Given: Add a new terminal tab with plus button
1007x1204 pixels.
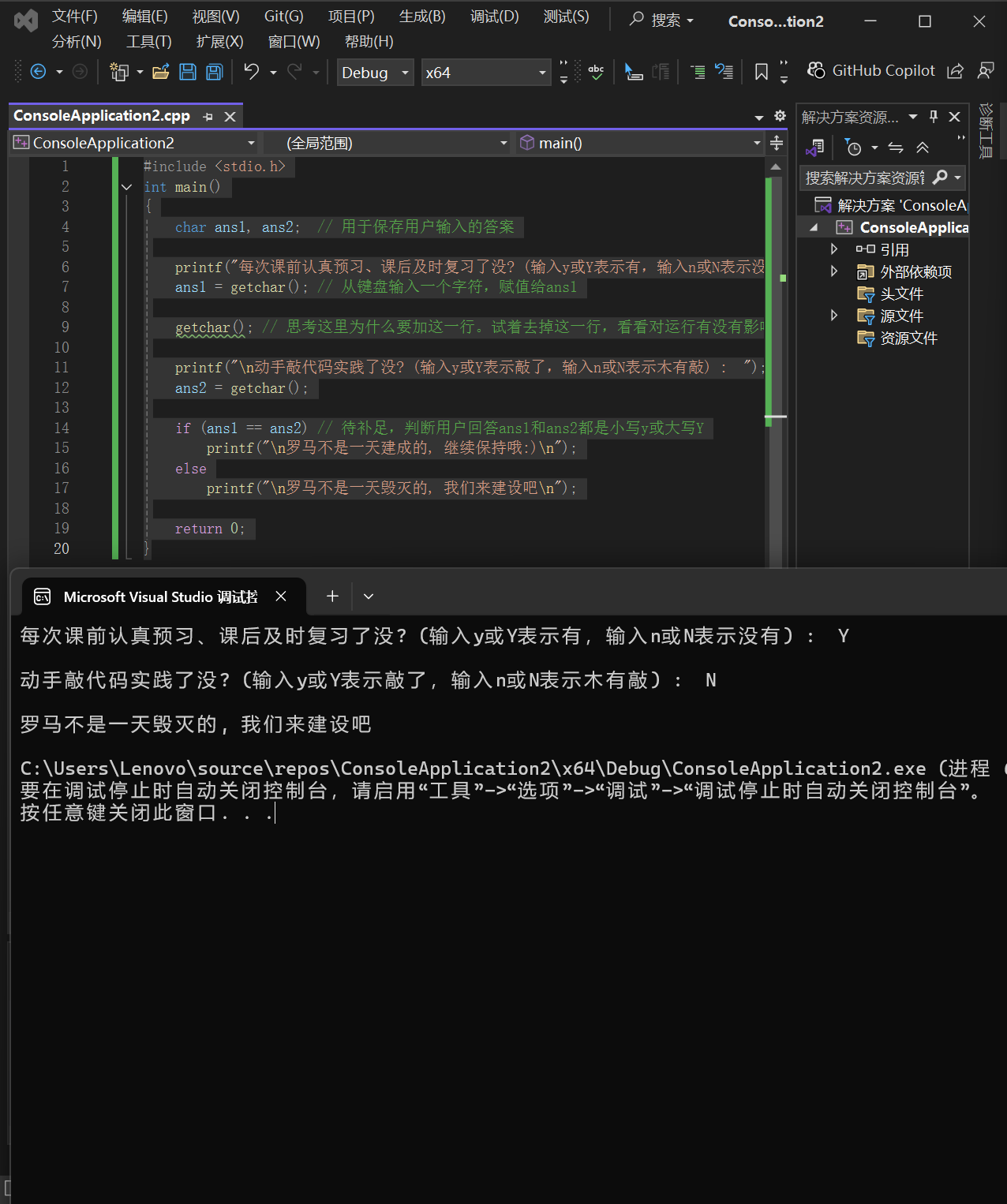Looking at the screenshot, I should (x=332, y=596).
